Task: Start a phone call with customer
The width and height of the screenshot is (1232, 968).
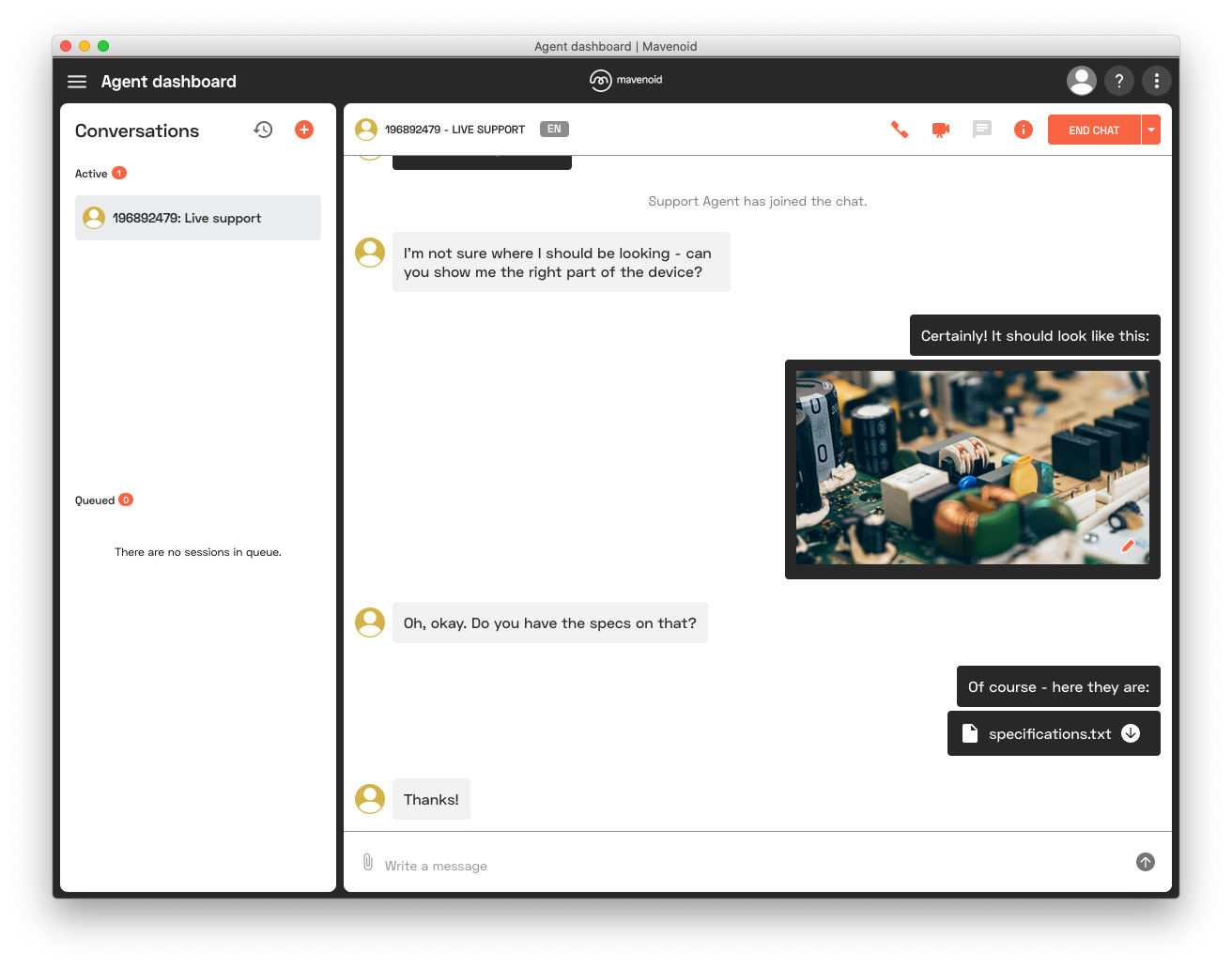Action: click(x=900, y=130)
